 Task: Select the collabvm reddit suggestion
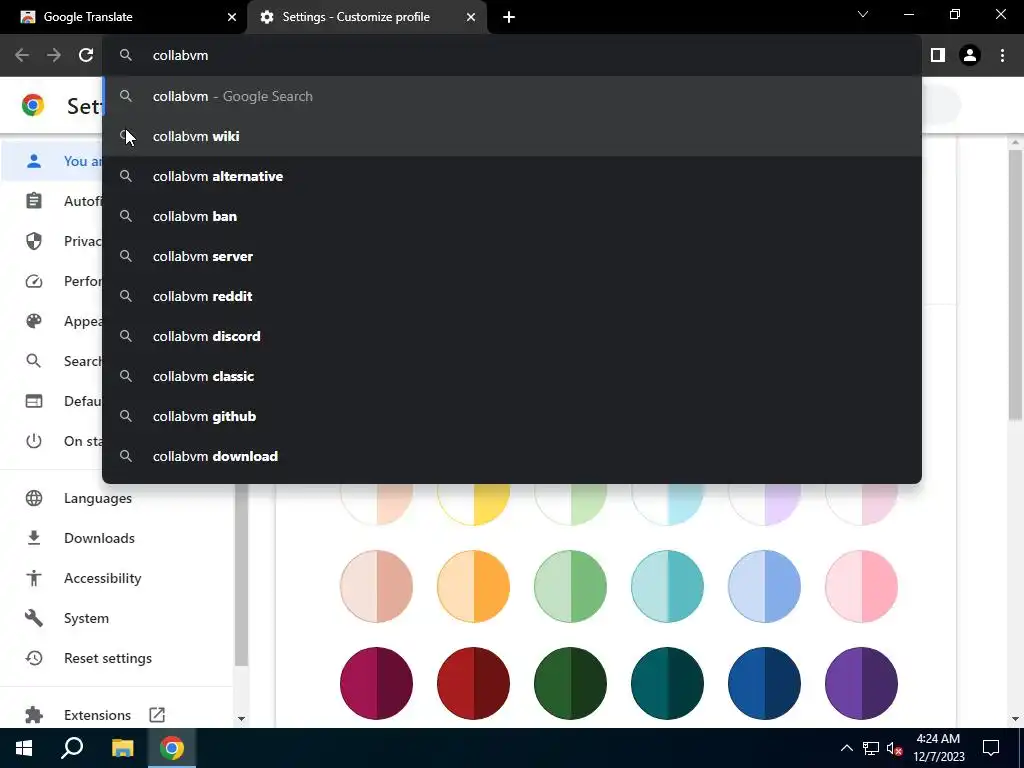(x=511, y=296)
